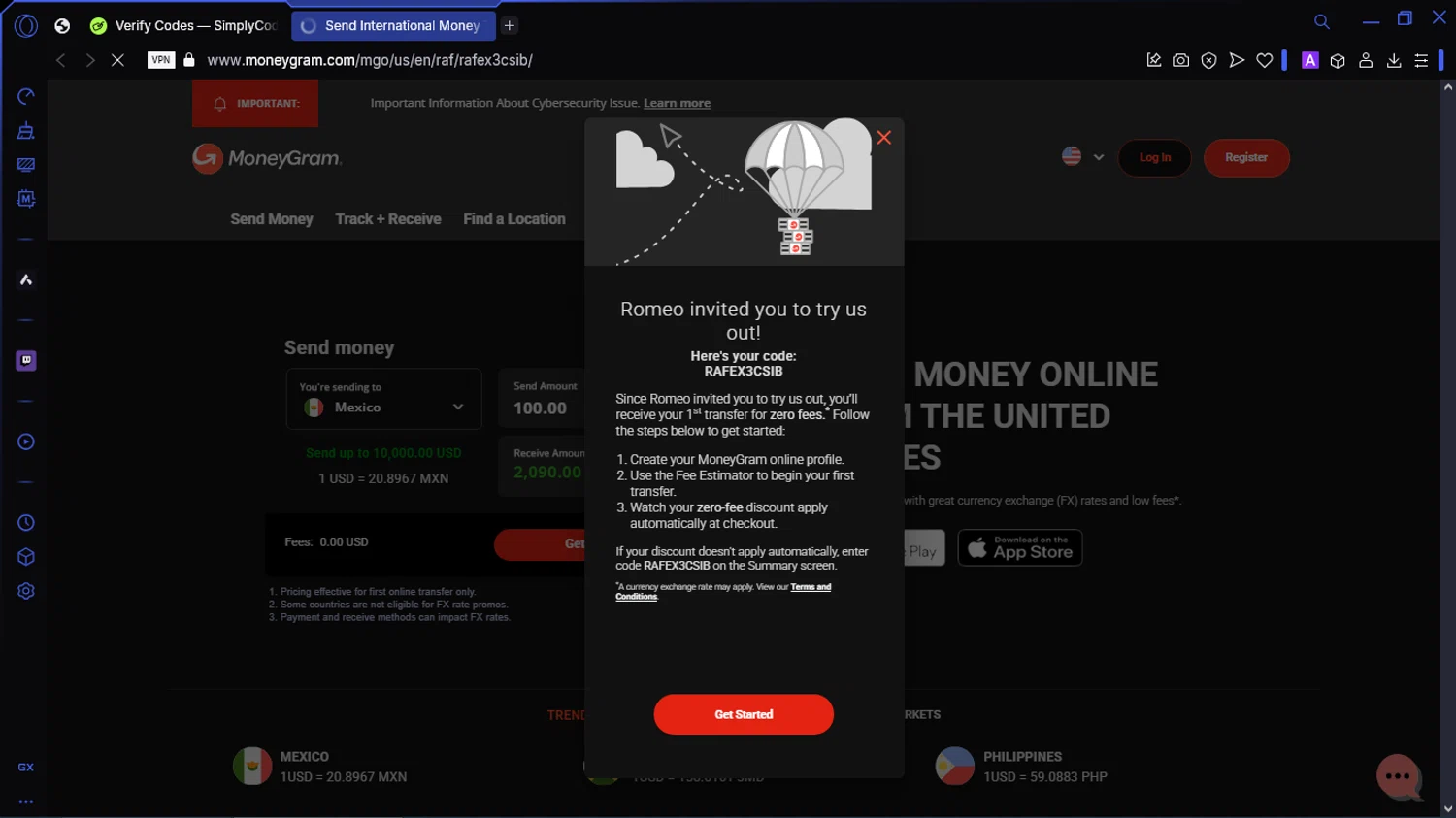Click the browser back arrow
This screenshot has height=818, width=1456.
[x=61, y=60]
